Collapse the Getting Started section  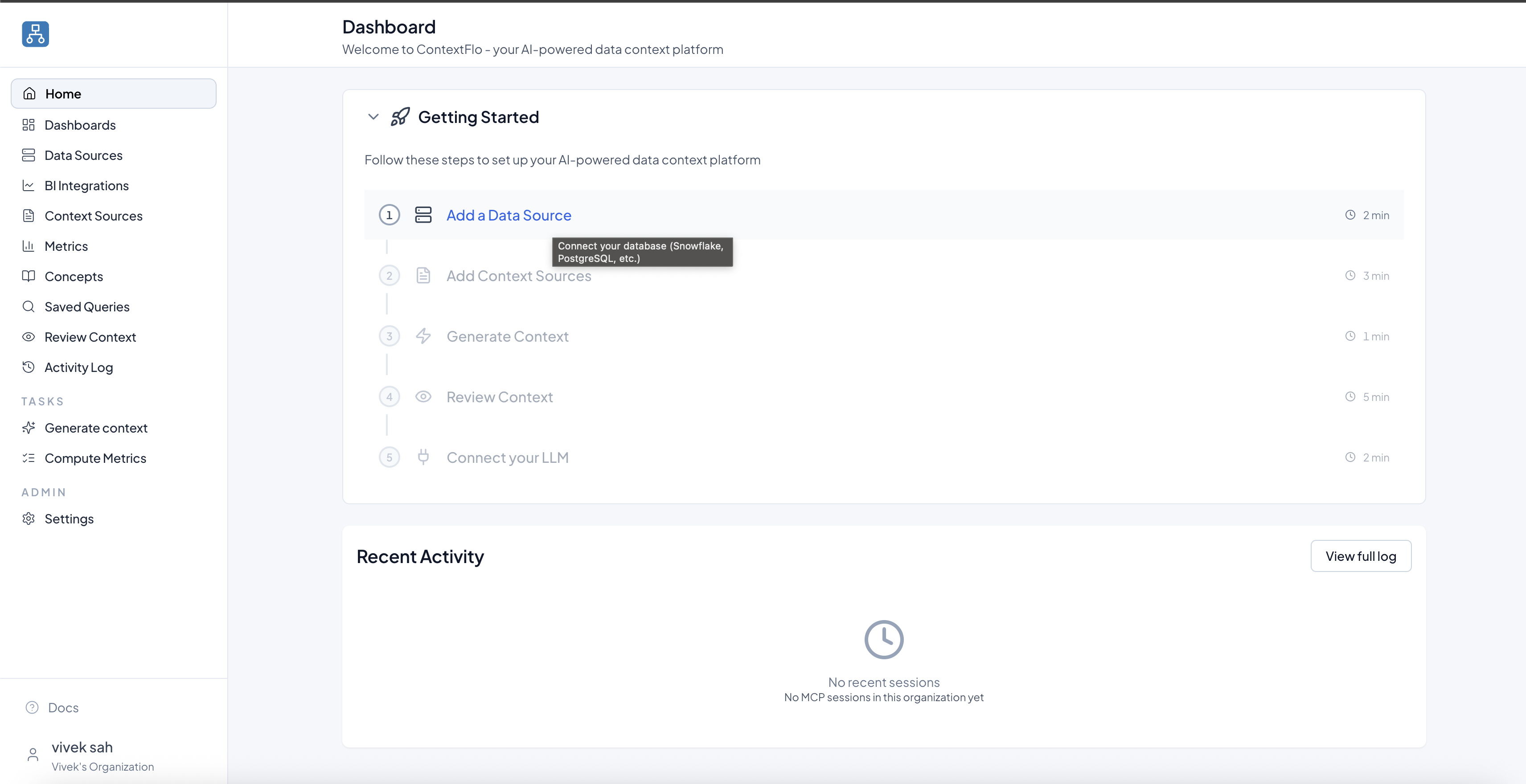[373, 117]
